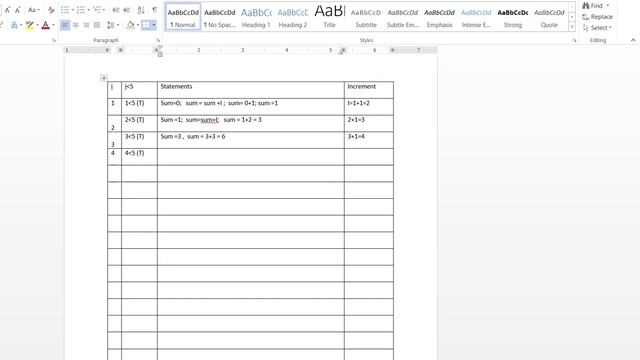Click the Clear All Formatting icon

(51, 10)
